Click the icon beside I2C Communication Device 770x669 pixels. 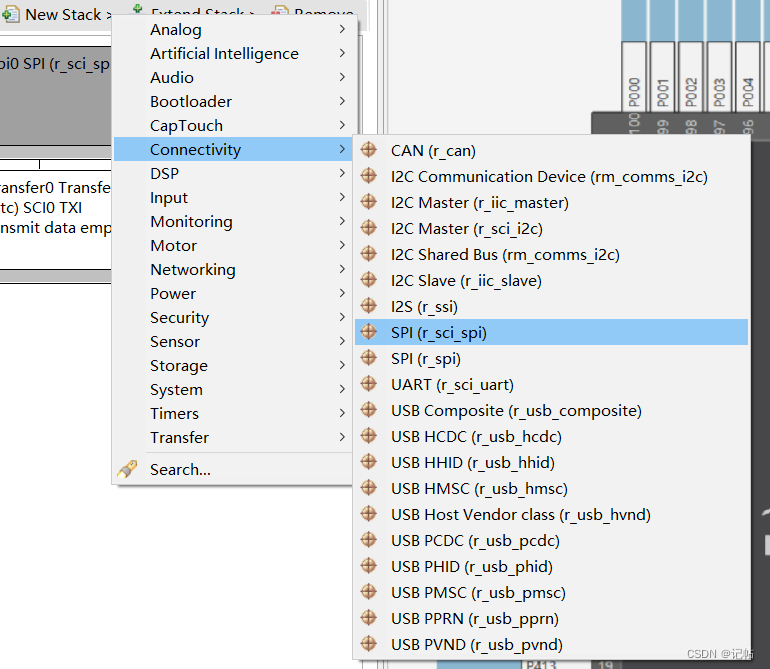pos(368,175)
